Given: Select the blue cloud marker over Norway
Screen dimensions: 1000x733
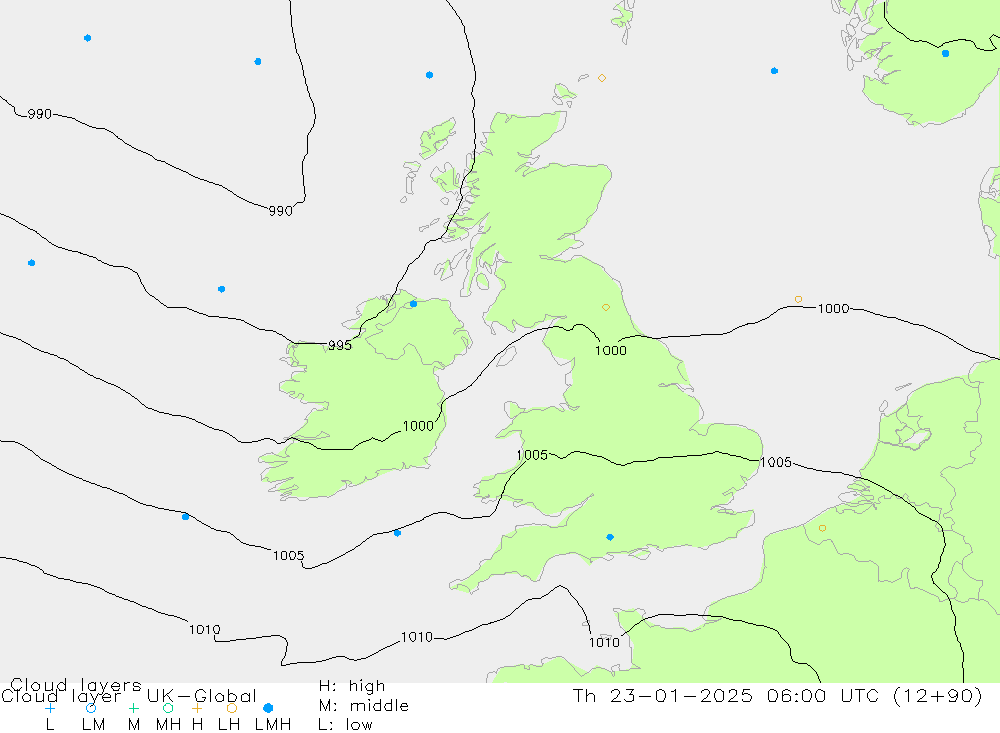Looking at the screenshot, I should click(945, 54).
